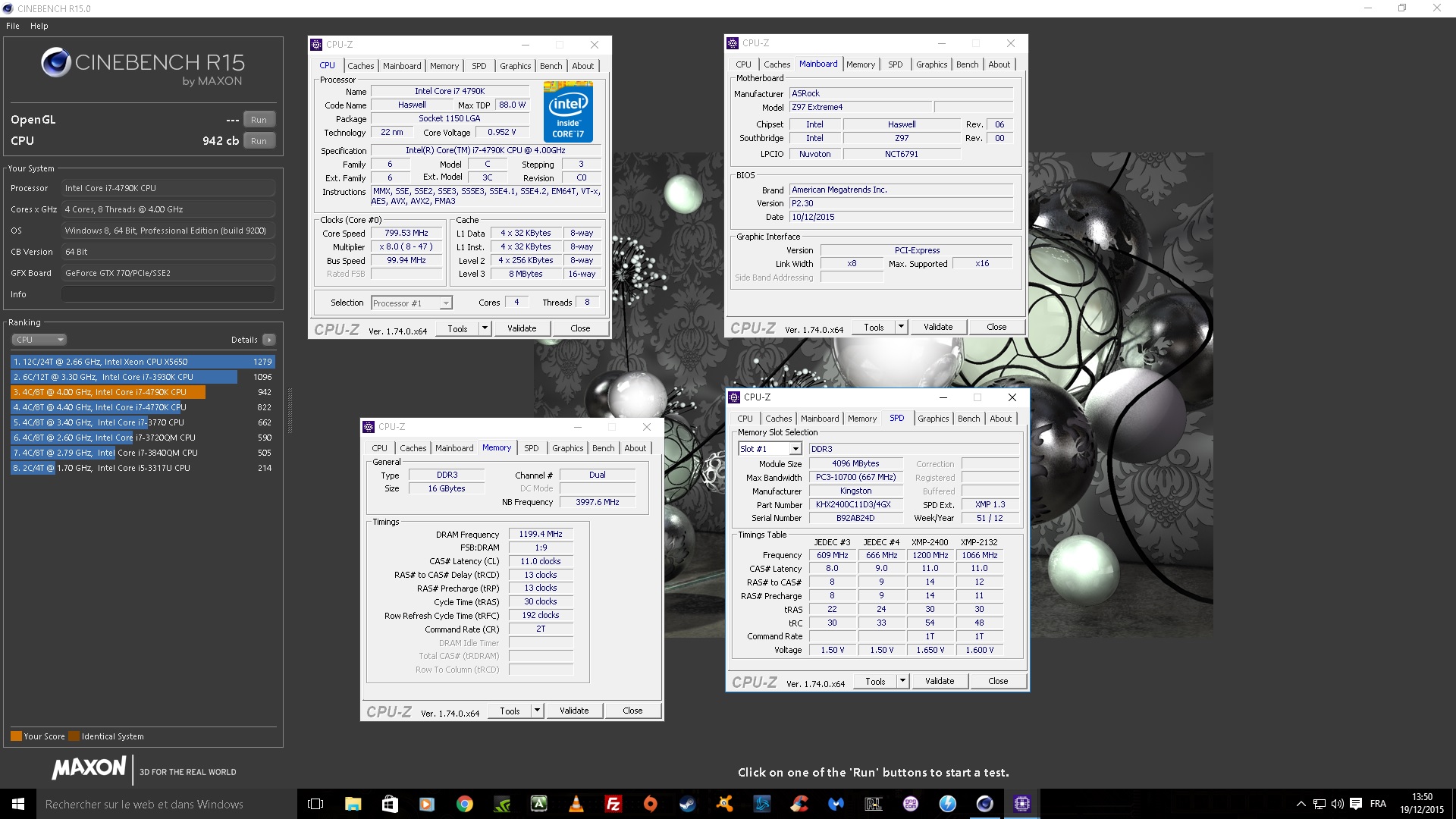Viewport: 1456px width, 819px height.
Task: Switch to Graphics tab in CPU-Z Mainboard window
Action: tap(931, 64)
